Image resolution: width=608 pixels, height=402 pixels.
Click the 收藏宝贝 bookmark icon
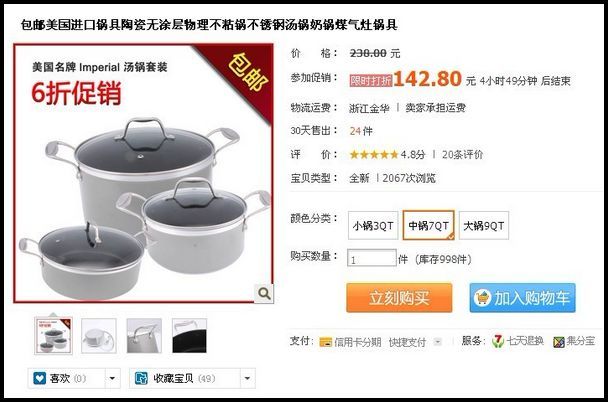click(141, 378)
